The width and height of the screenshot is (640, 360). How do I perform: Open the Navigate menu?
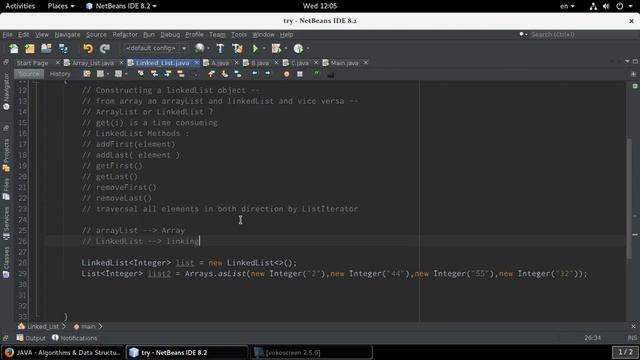[67, 35]
